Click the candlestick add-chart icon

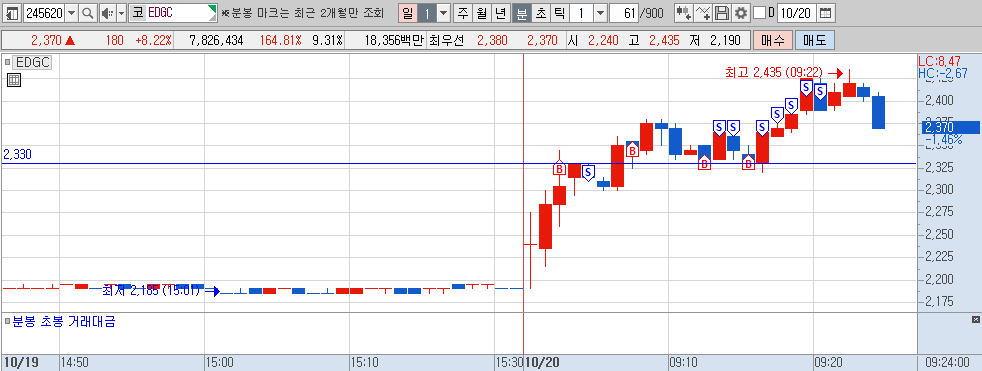[683, 13]
